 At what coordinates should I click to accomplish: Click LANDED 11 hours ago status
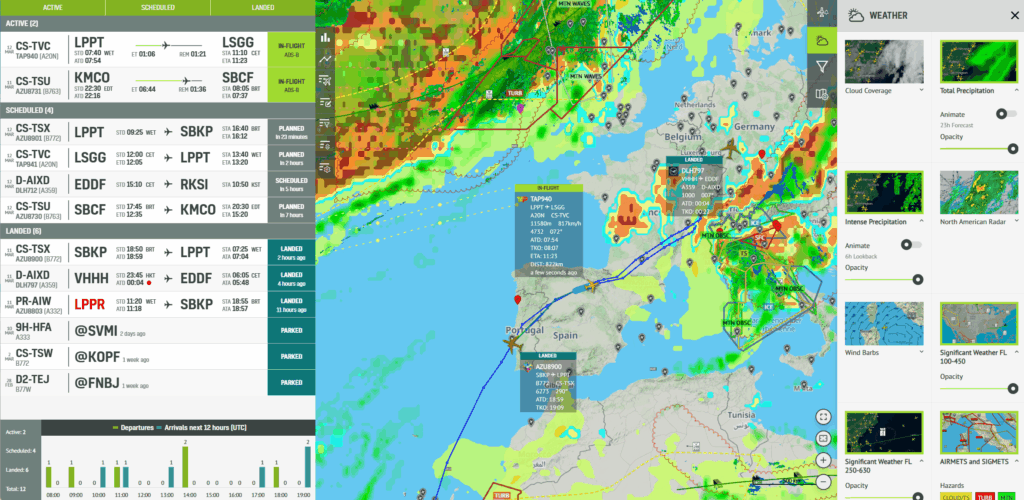click(x=291, y=305)
